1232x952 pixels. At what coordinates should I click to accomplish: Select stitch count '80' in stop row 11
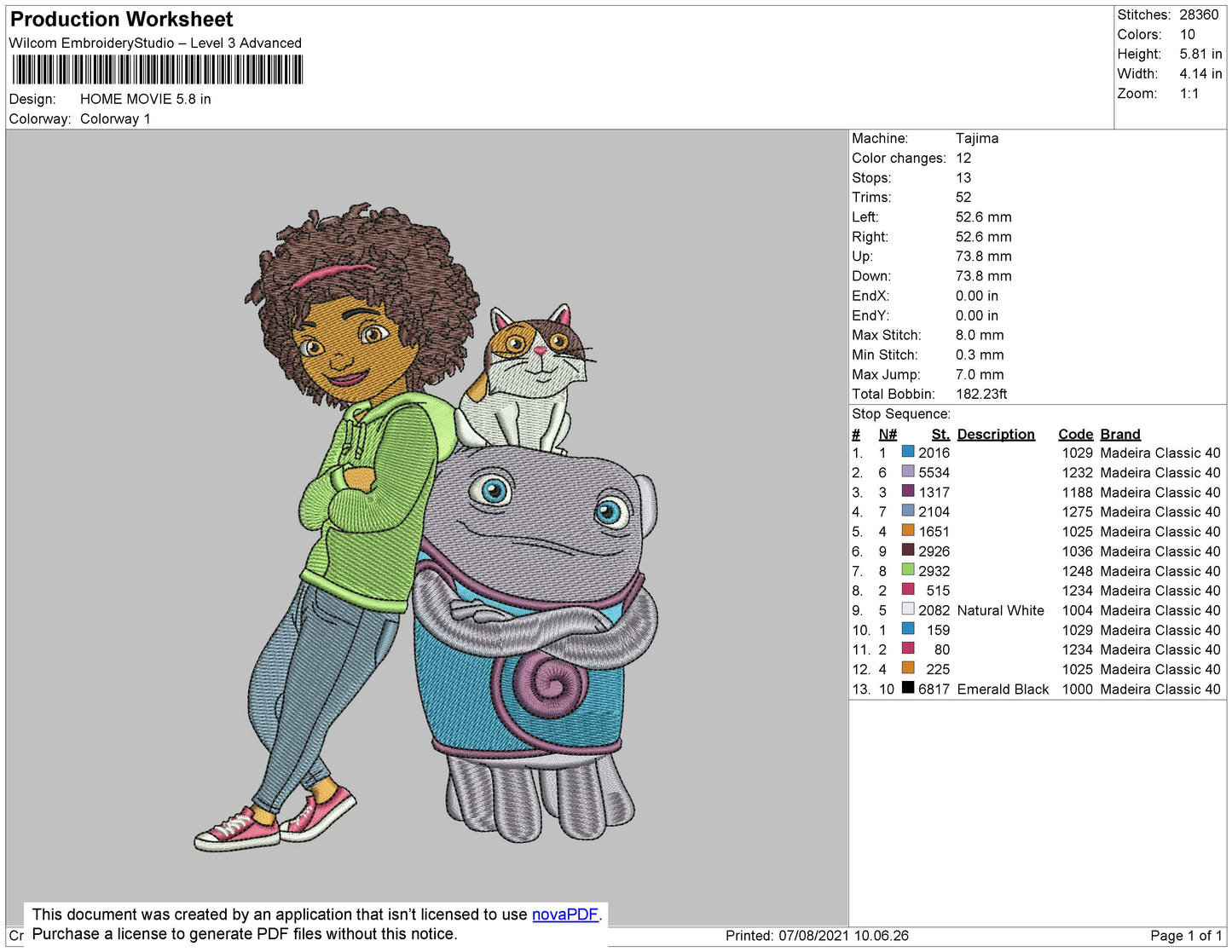pyautogui.click(x=941, y=649)
